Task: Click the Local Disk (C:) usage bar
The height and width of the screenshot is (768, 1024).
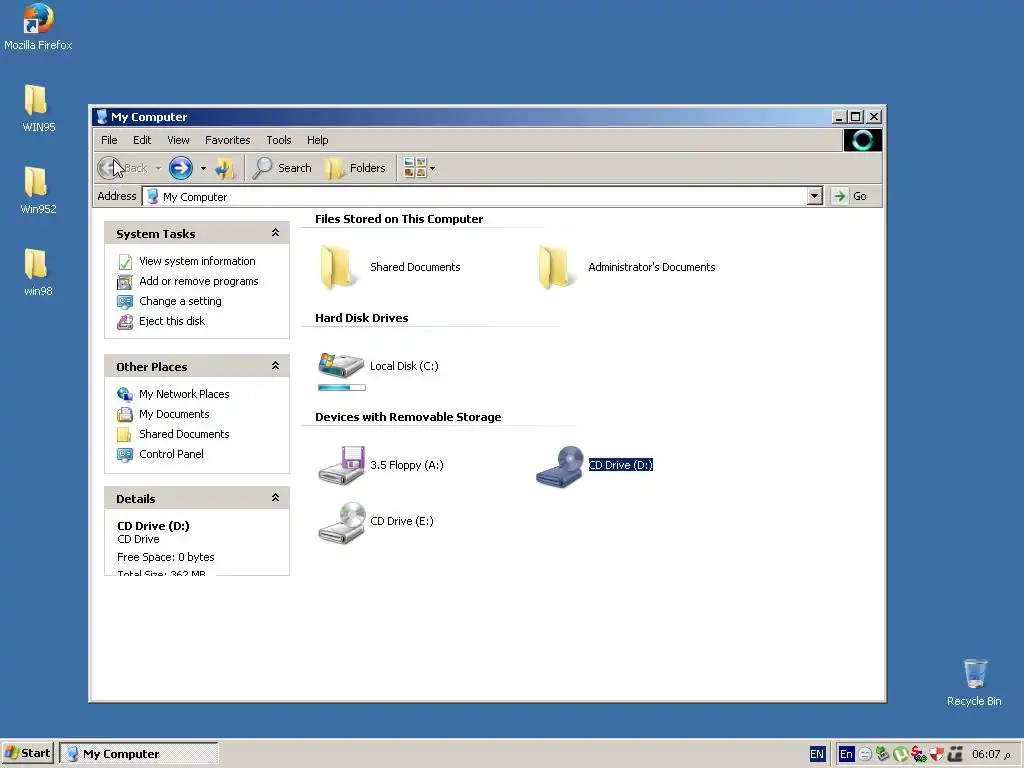Action: (342, 388)
